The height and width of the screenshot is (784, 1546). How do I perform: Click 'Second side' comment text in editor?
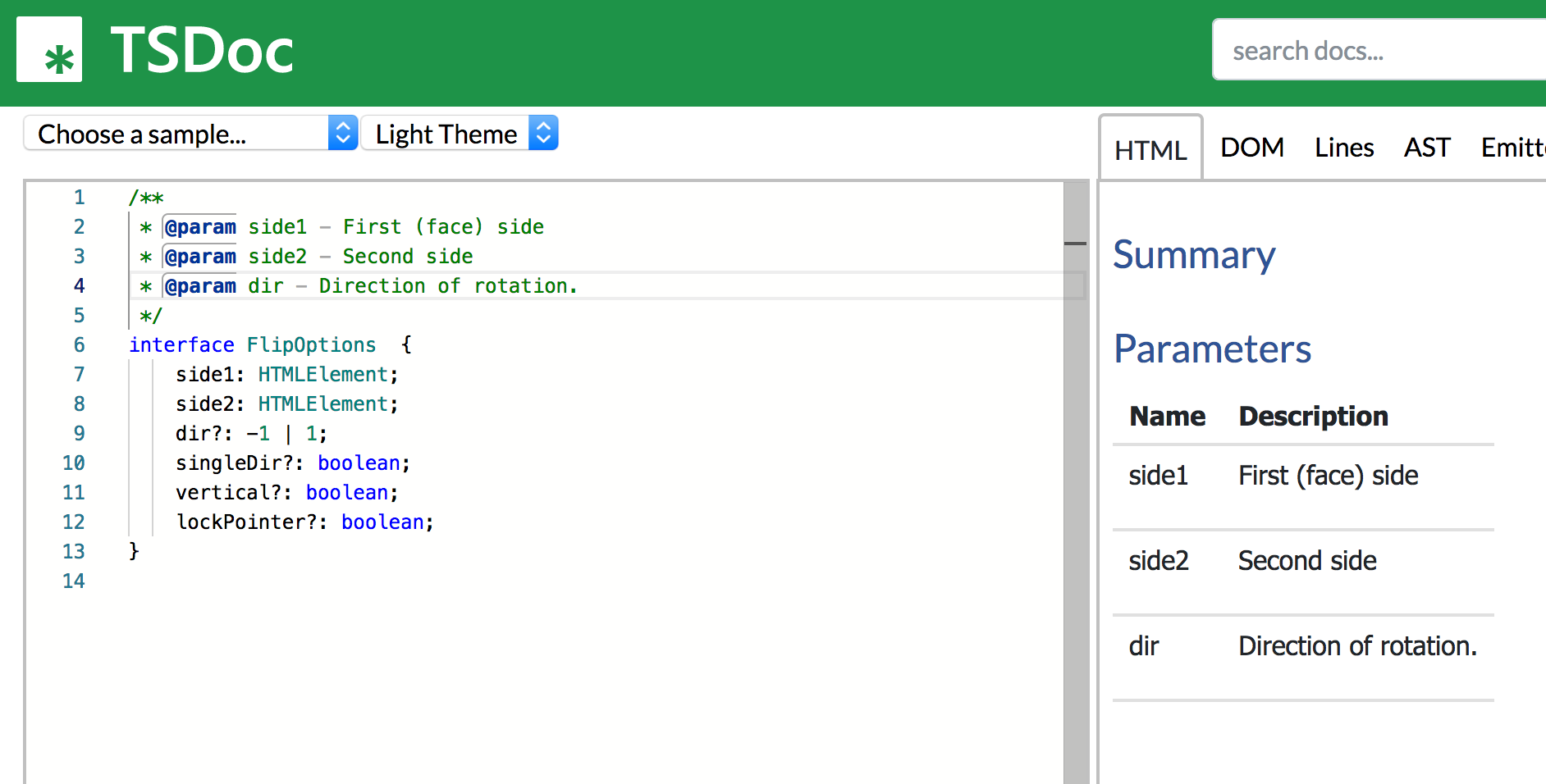click(408, 257)
